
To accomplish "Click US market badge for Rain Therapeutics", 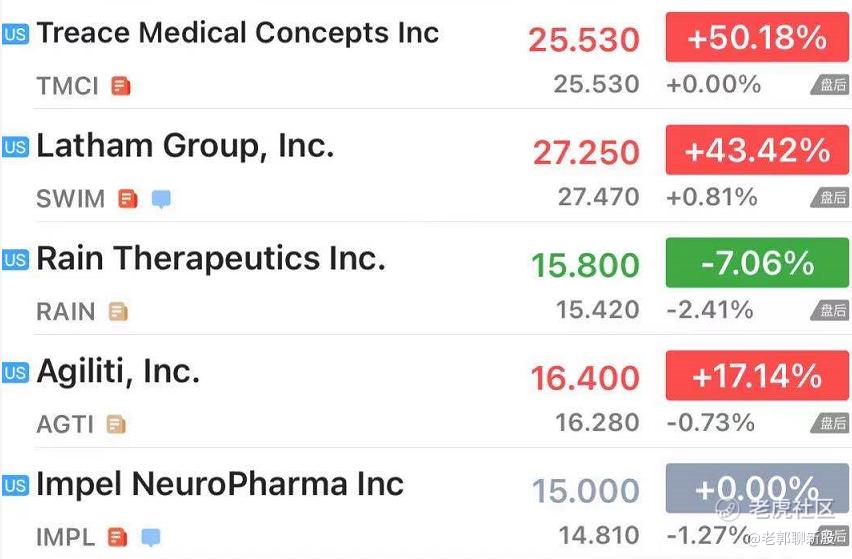I will (15, 260).
